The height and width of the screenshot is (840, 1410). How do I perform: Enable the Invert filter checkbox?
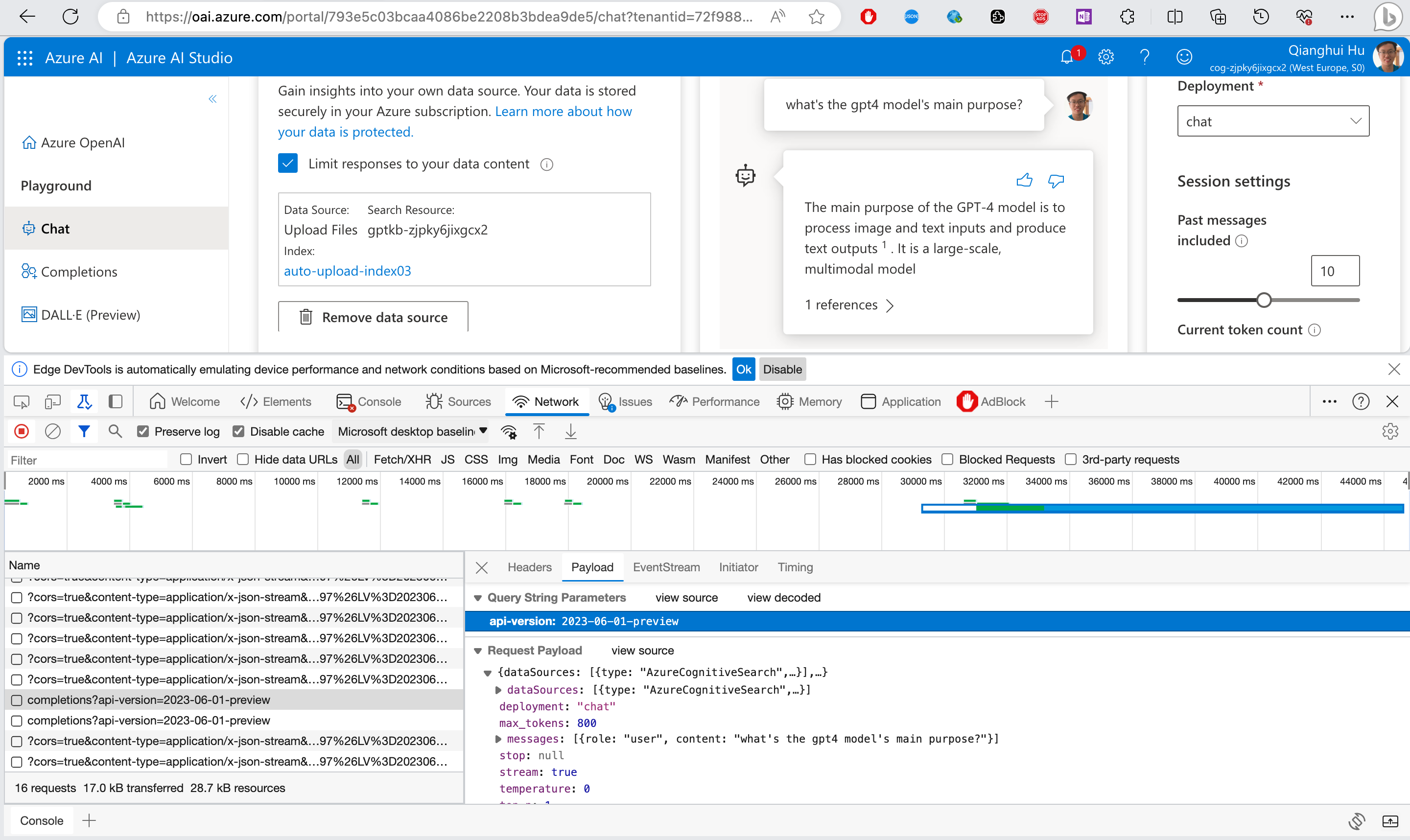click(186, 460)
